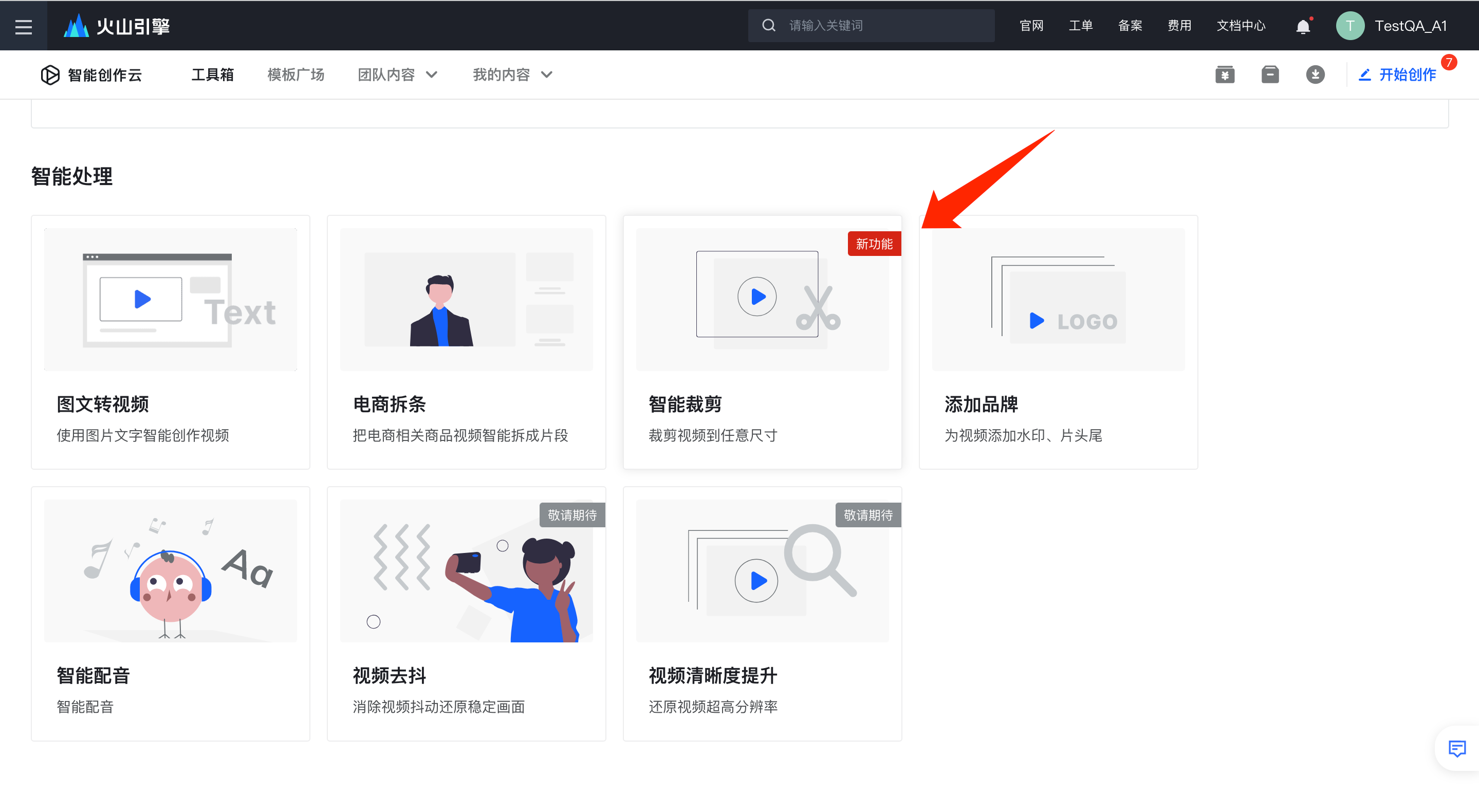Open the 视频去抖 card thumbnail
1479x812 pixels.
pyautogui.click(x=466, y=571)
